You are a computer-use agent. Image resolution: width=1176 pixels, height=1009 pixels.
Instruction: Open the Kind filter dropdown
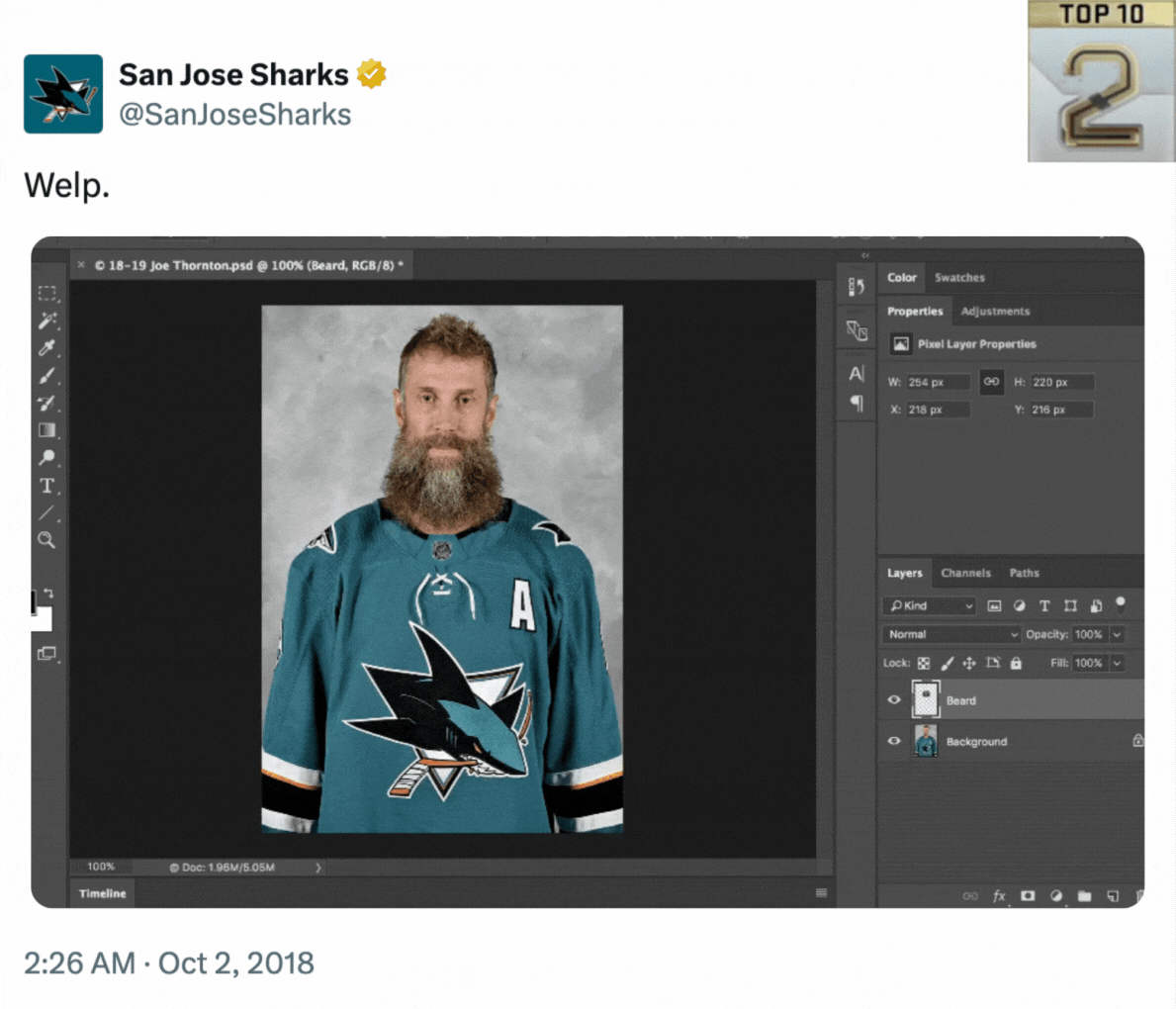(x=930, y=605)
